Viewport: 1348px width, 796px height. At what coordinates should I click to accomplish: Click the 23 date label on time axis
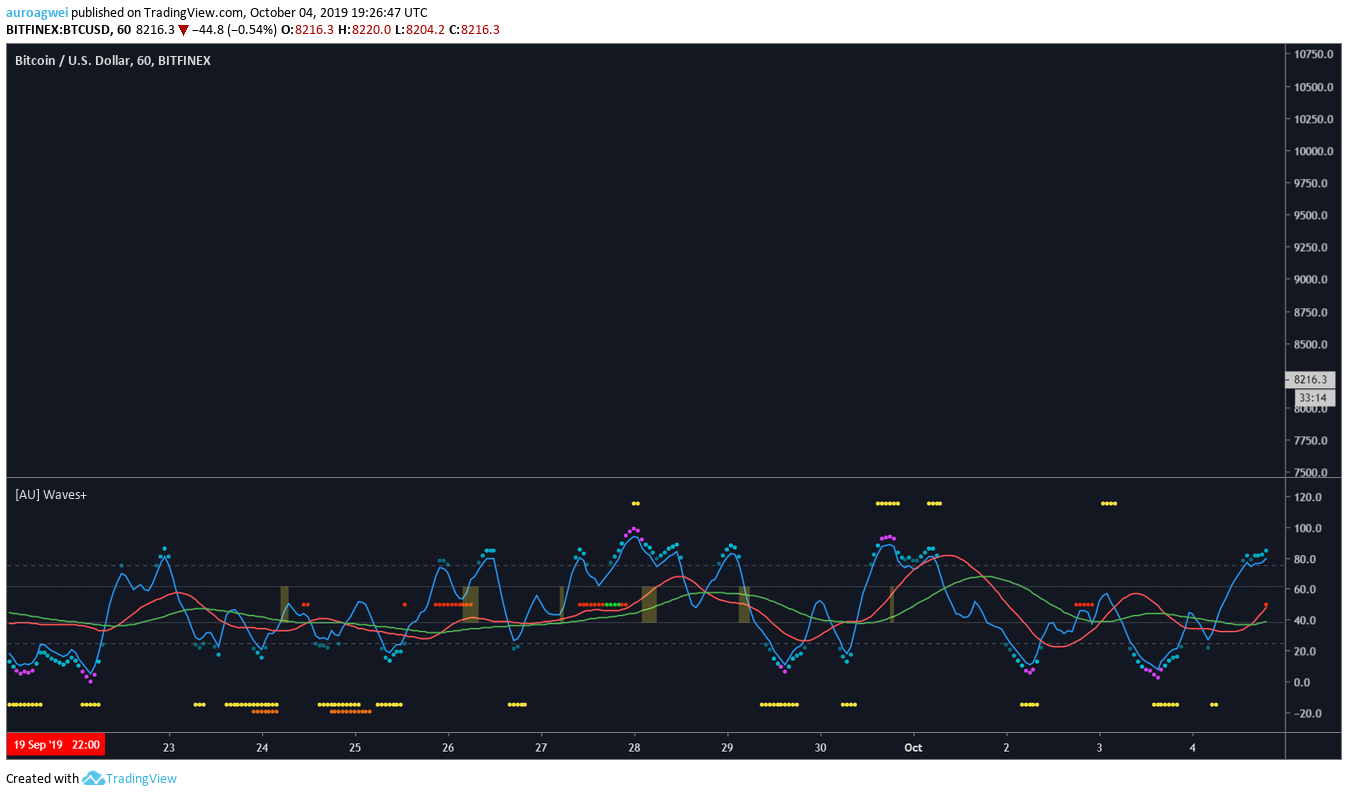(169, 746)
